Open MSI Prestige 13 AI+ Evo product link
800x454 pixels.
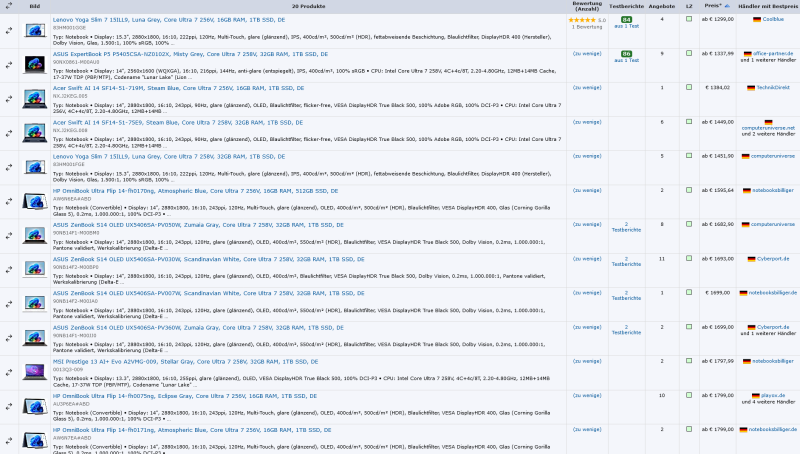185,361
